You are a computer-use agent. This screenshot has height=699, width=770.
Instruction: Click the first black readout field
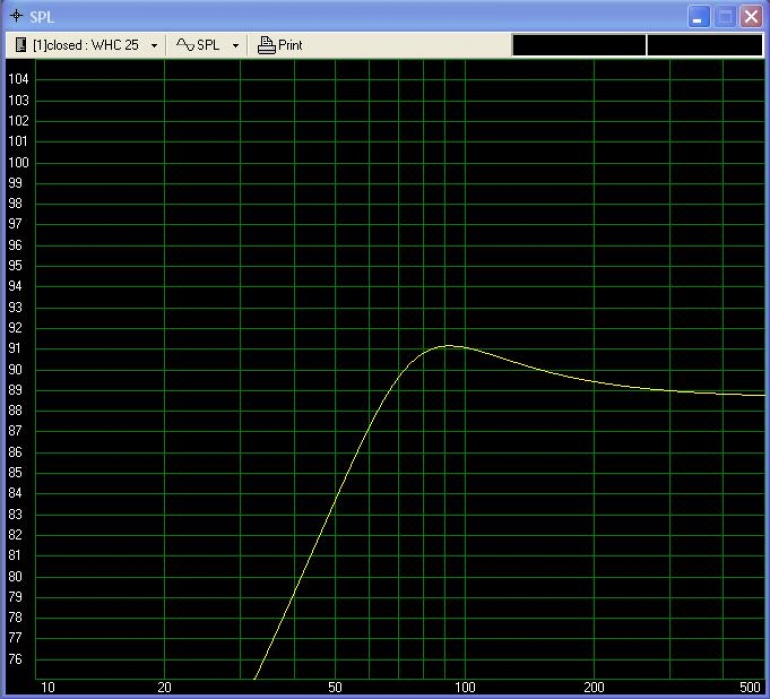tap(579, 45)
